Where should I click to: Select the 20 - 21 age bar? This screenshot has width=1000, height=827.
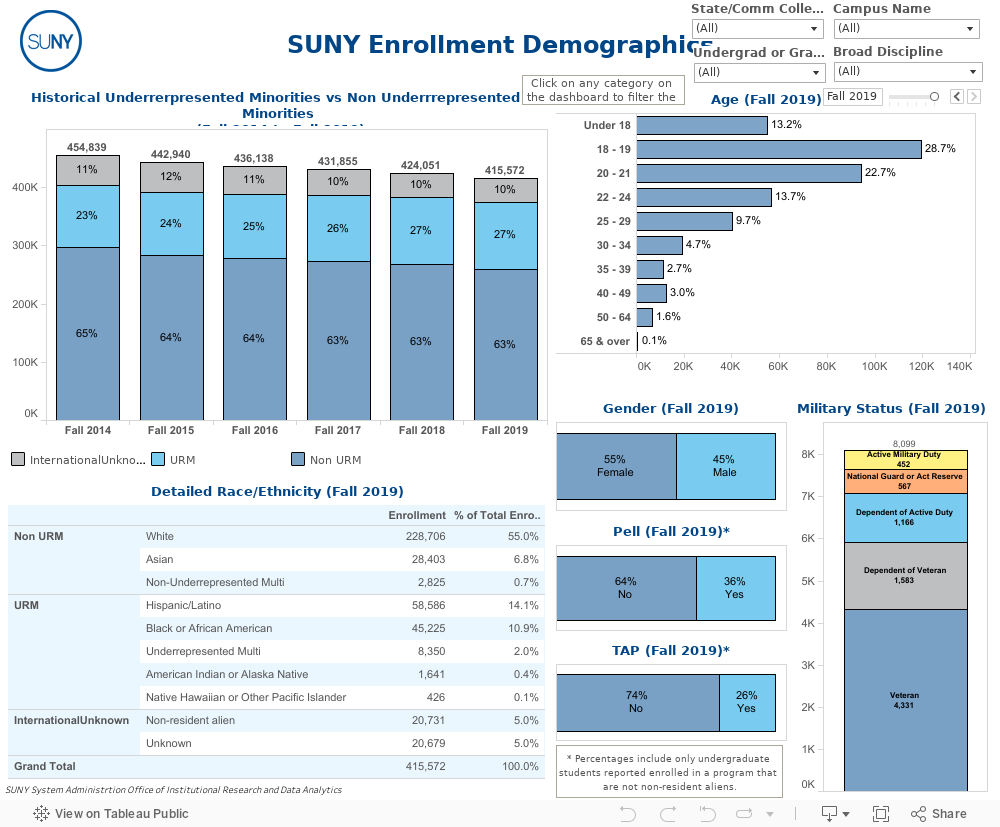coord(749,173)
